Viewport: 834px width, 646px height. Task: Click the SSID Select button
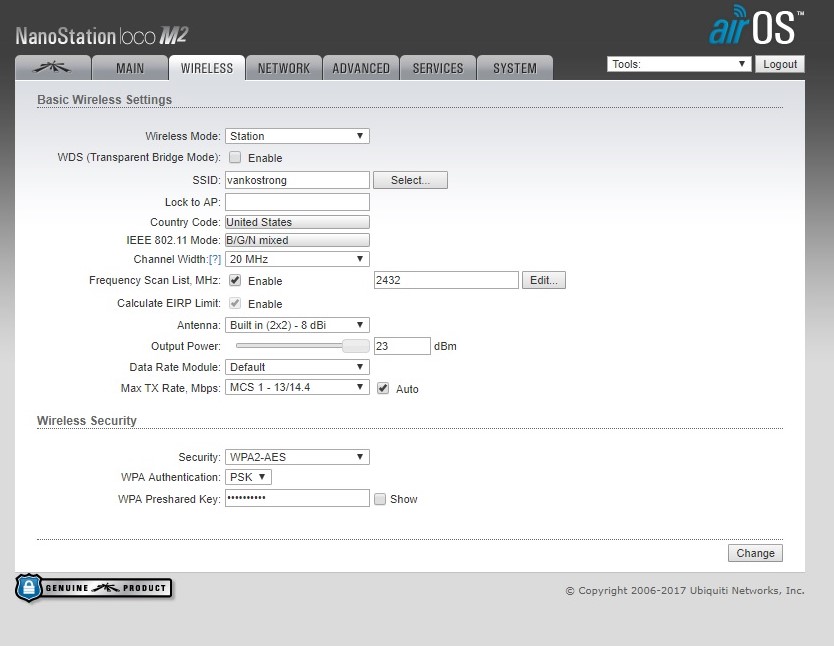click(x=410, y=180)
